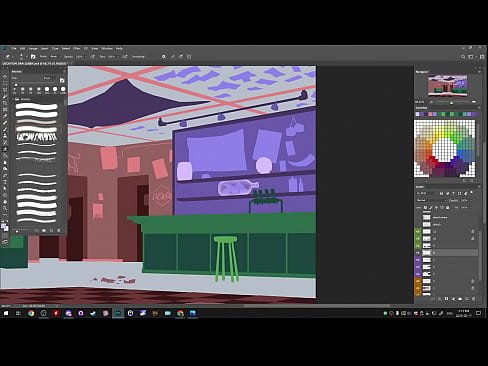Select the sketch layer by its name
The width and height of the screenshot is (488, 366).
pos(437,224)
